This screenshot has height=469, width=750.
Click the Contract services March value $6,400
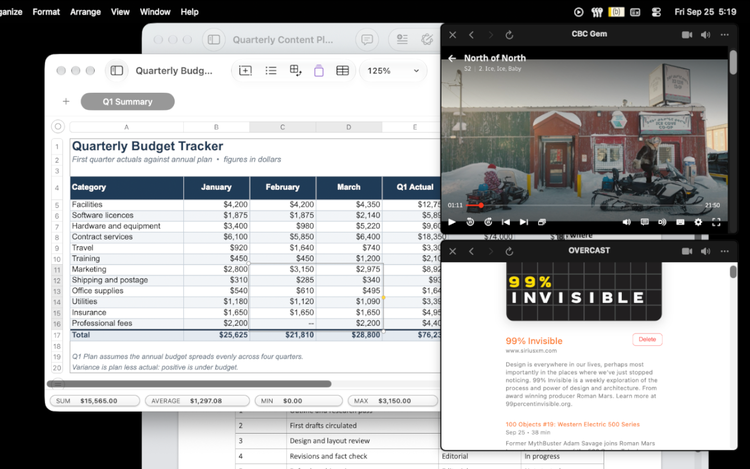click(349, 237)
